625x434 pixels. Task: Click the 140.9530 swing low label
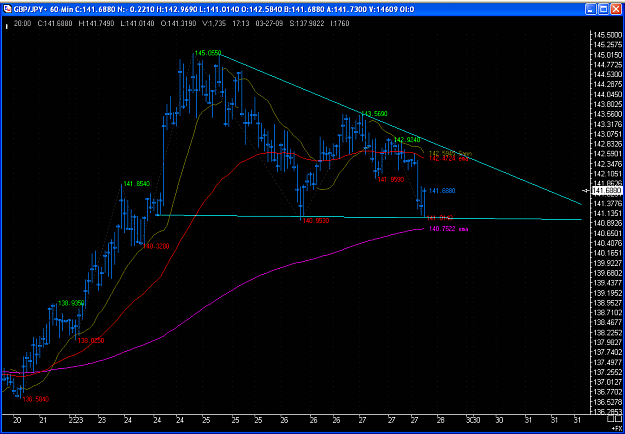(316, 220)
